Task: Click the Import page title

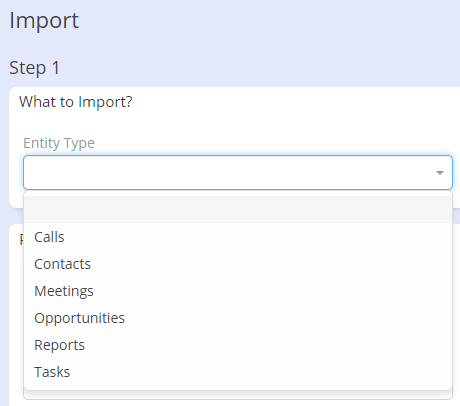Action: pyautogui.click(x=44, y=20)
